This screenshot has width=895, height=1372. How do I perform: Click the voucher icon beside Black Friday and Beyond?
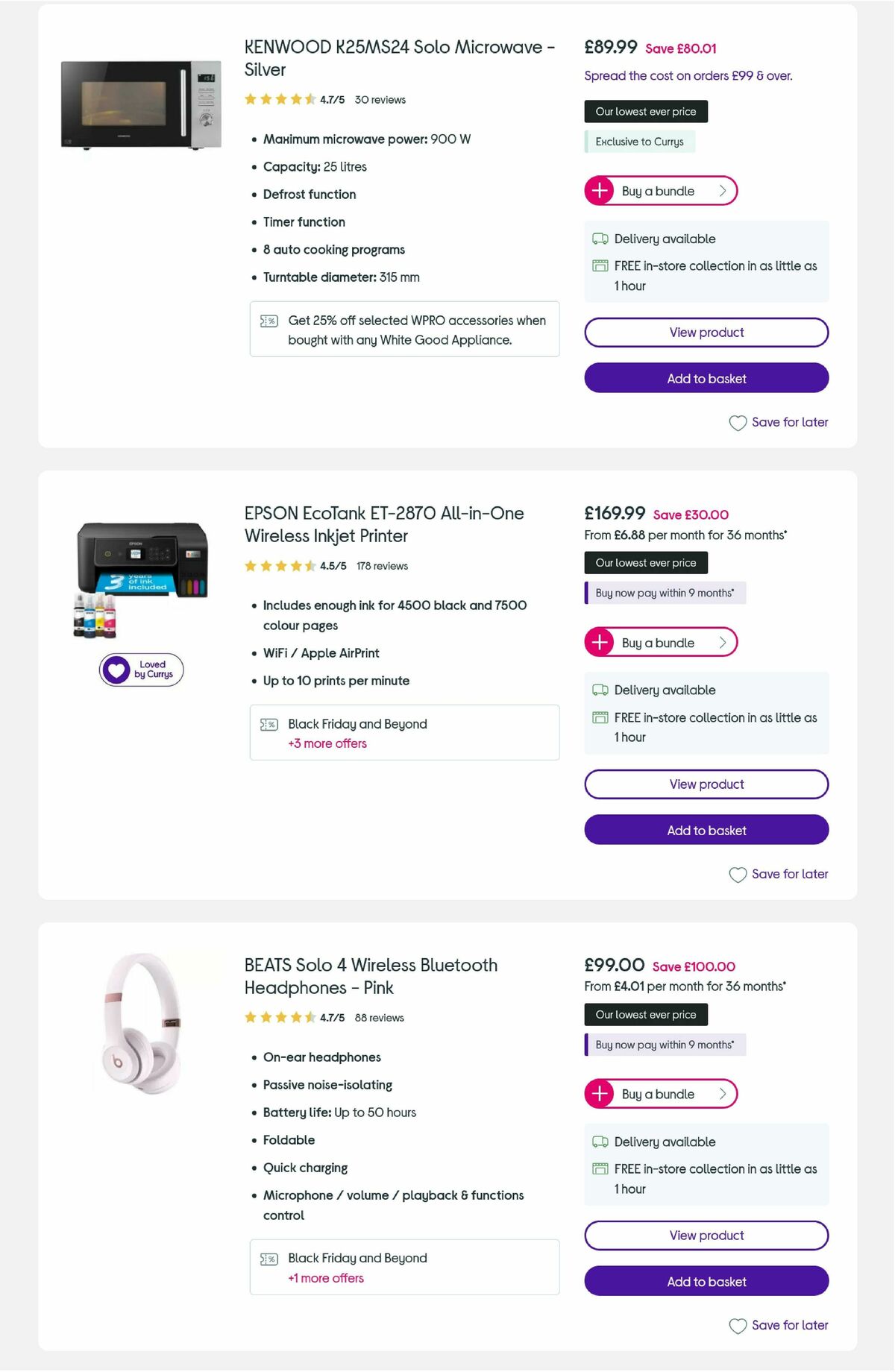tap(268, 723)
